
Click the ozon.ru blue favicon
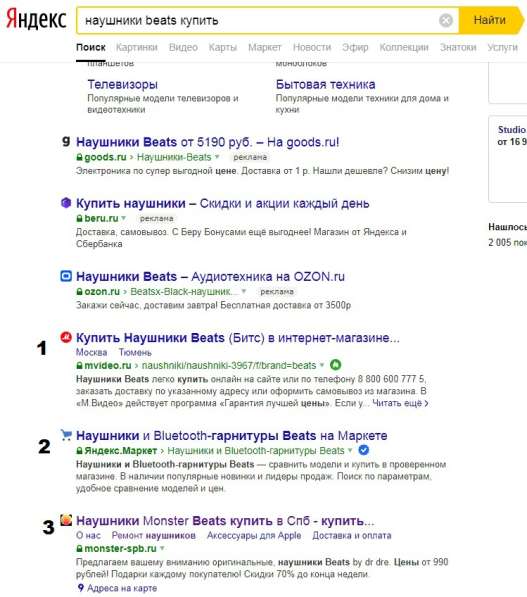pos(66,276)
